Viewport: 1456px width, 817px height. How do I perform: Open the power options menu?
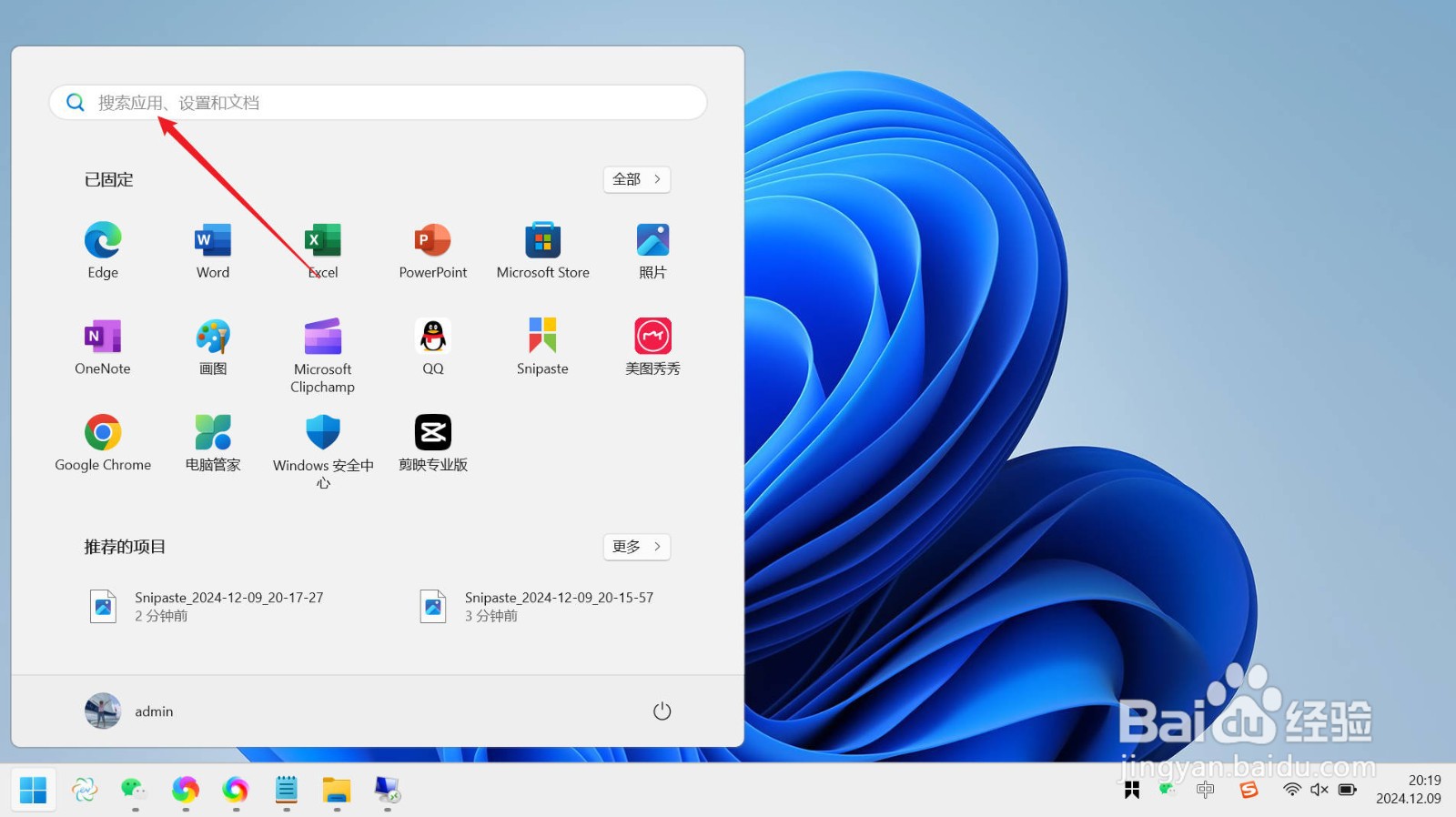tap(662, 711)
